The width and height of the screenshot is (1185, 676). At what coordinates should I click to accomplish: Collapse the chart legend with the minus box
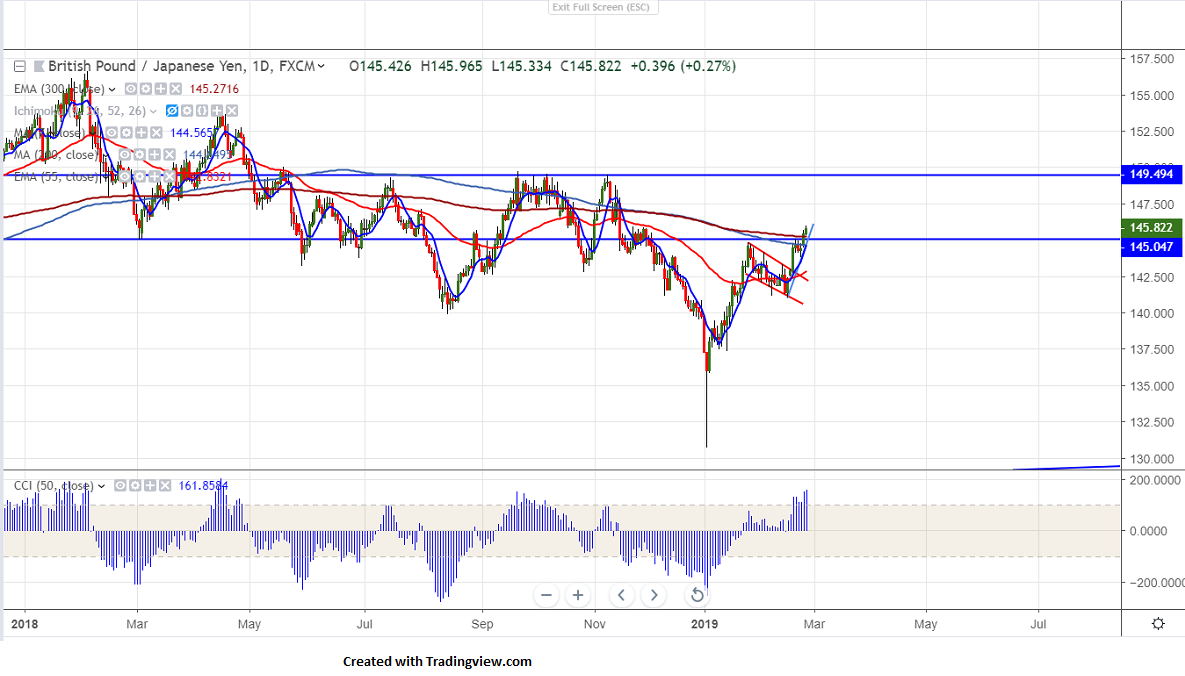[20, 67]
